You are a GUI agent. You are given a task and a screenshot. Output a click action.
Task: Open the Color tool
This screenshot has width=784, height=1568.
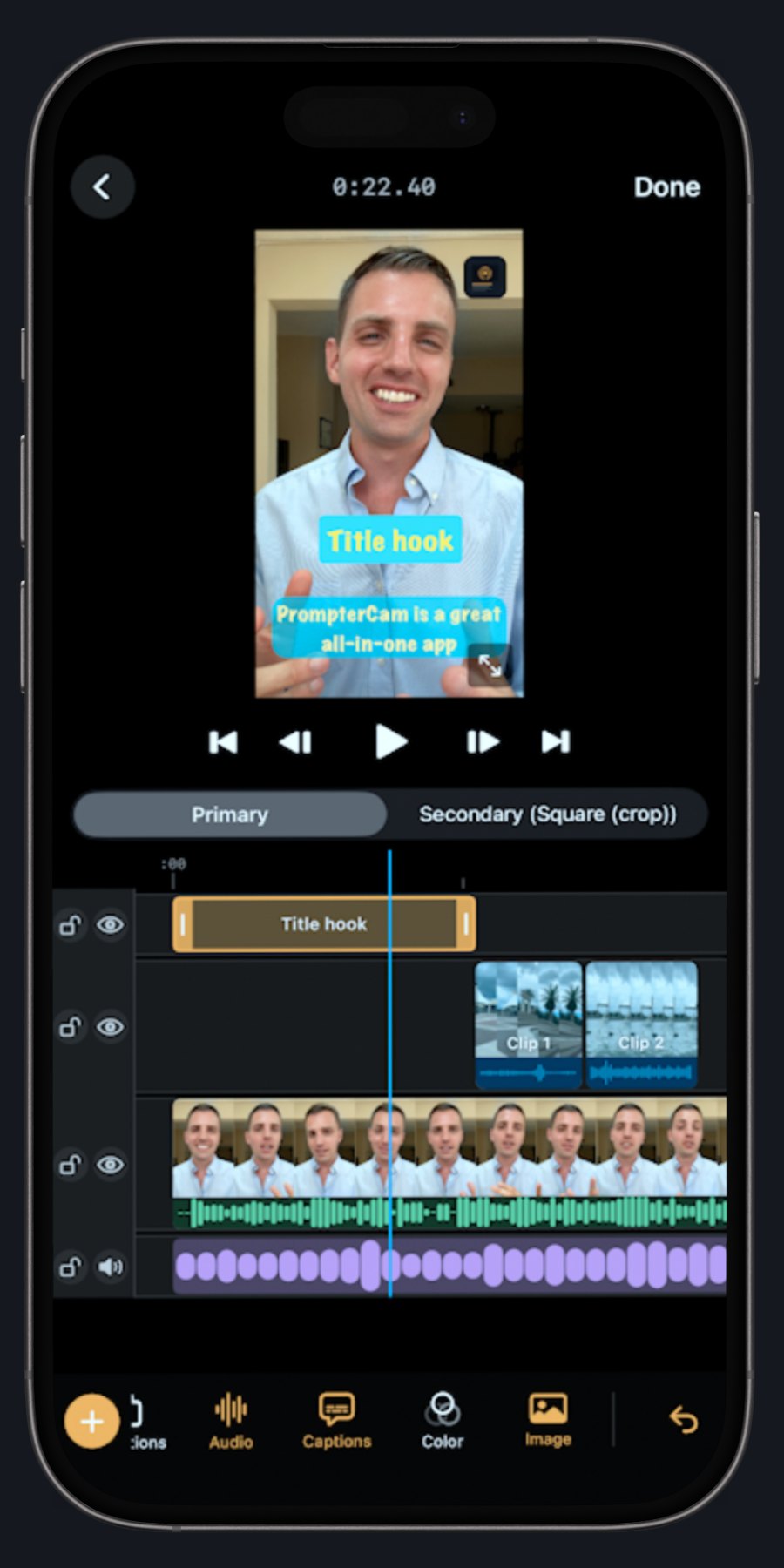coord(443,1422)
